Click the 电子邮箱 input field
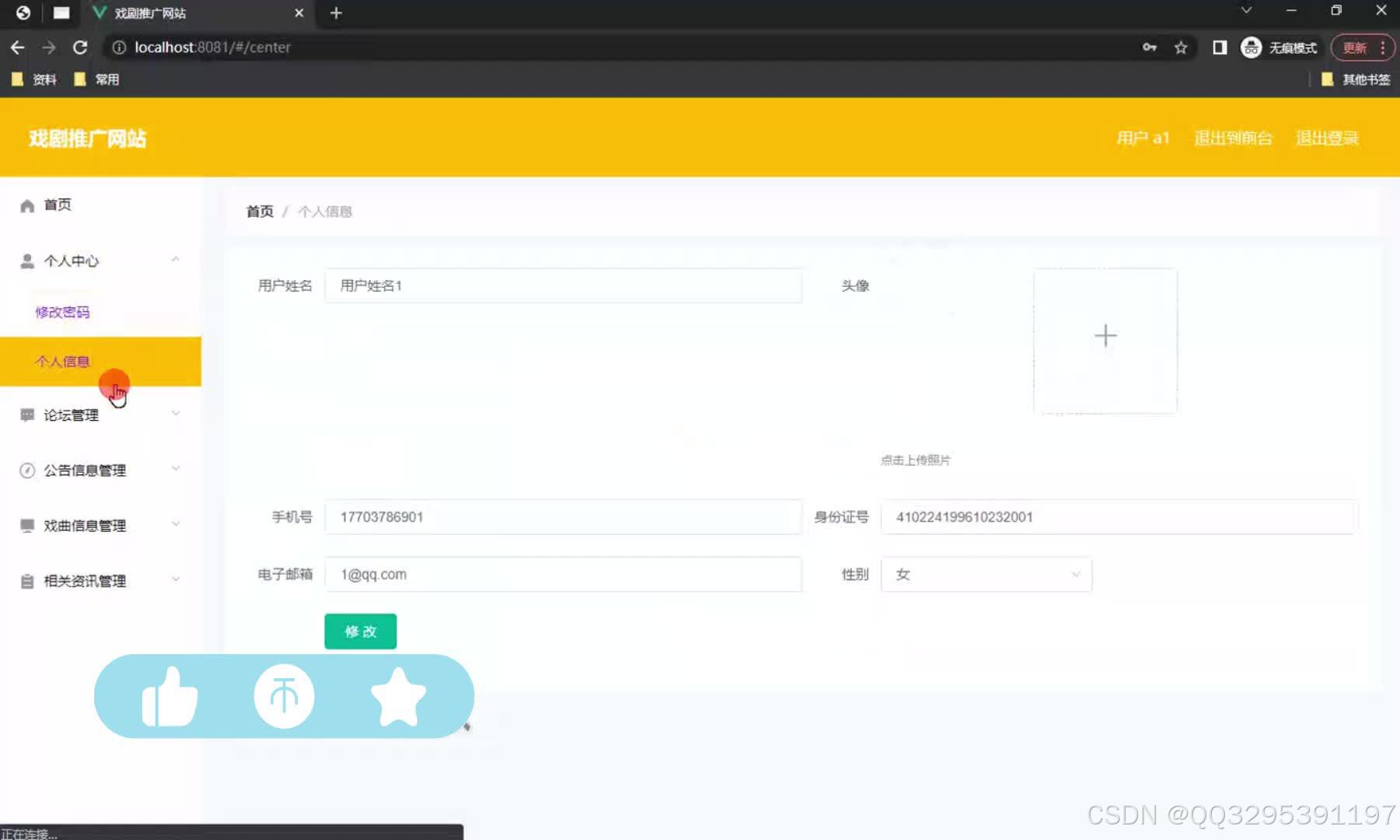 (x=563, y=575)
